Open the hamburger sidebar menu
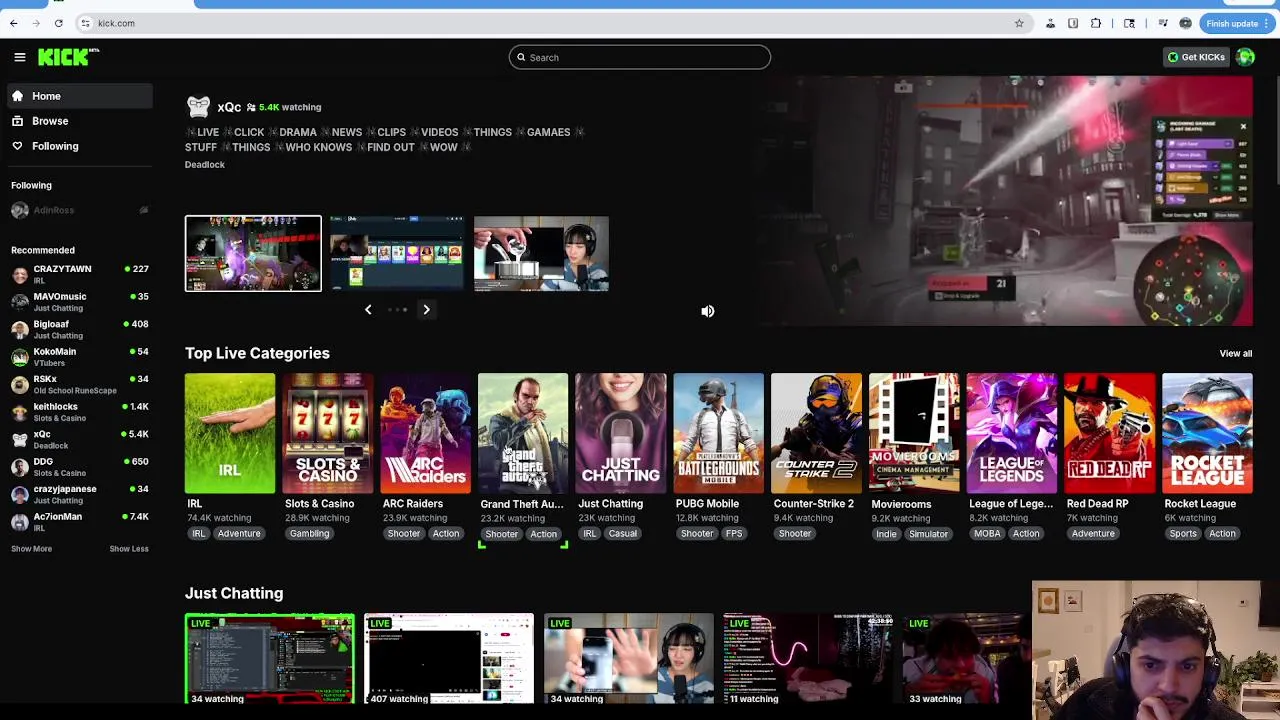 [20, 57]
